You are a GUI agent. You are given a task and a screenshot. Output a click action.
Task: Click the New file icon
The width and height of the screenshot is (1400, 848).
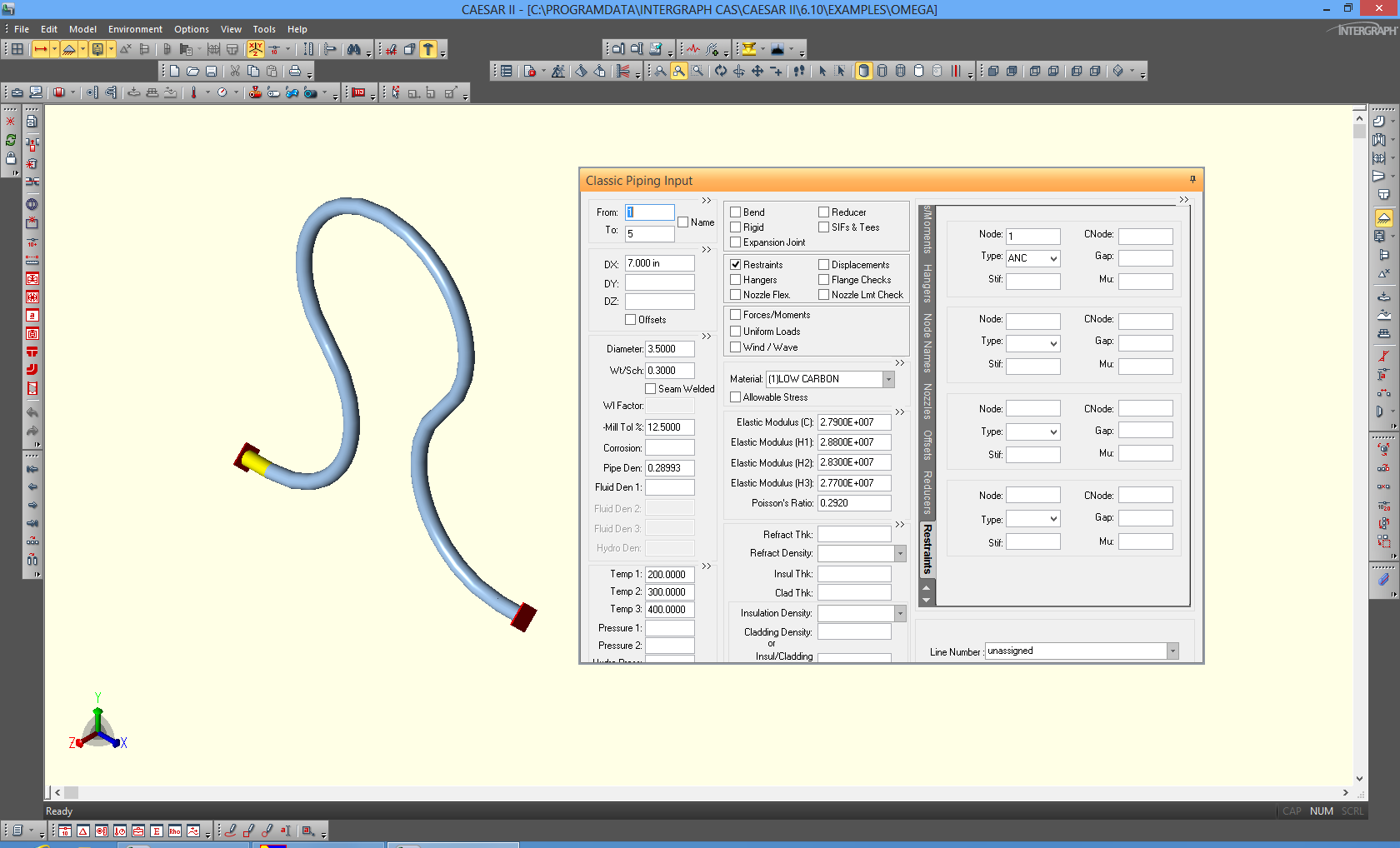[x=174, y=72]
